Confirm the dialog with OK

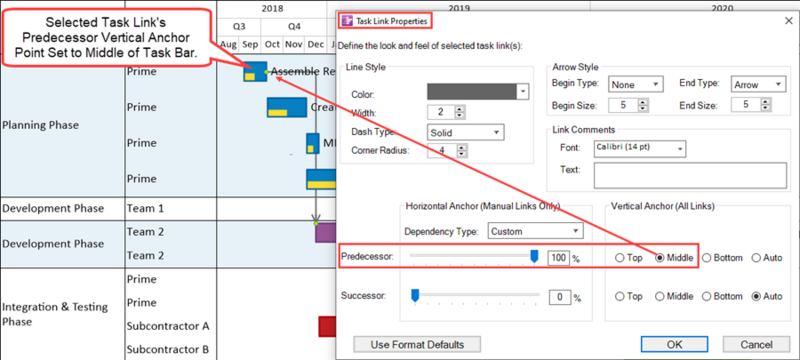point(674,345)
